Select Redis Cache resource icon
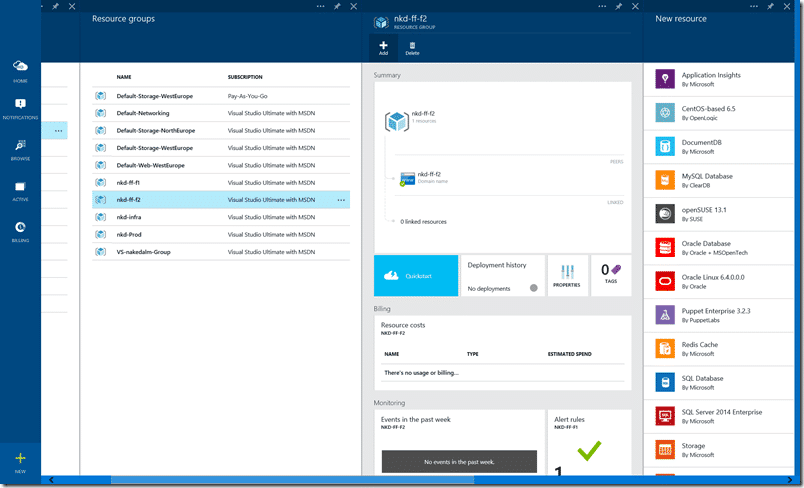This screenshot has width=804, height=488. coord(665,349)
